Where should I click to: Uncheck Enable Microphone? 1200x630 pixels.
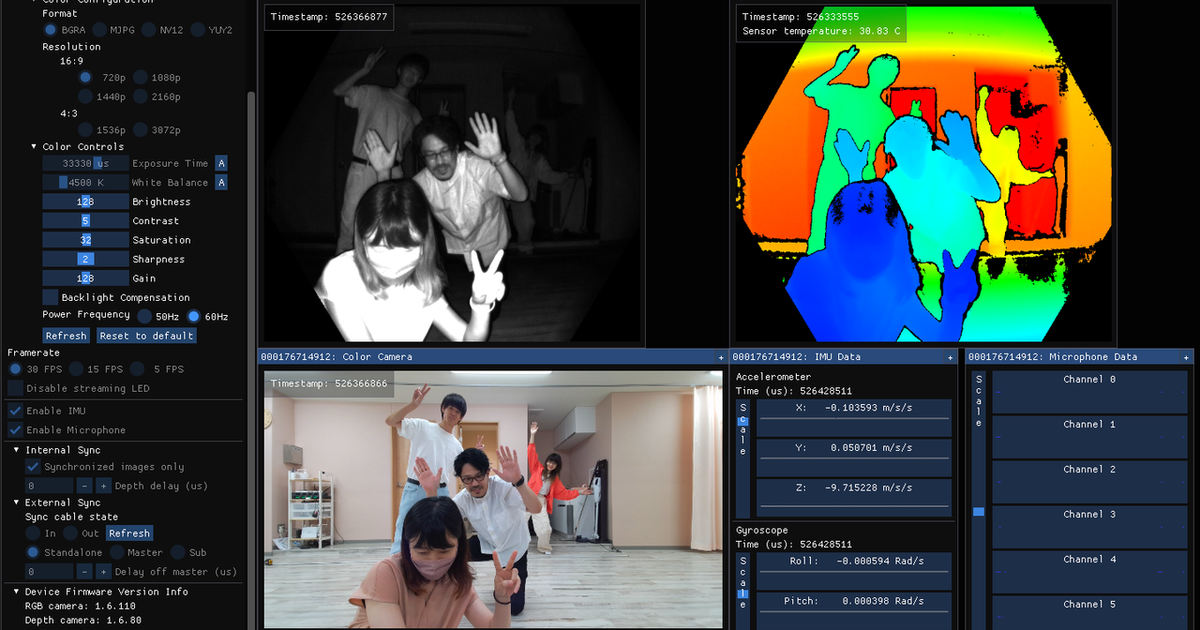point(15,430)
